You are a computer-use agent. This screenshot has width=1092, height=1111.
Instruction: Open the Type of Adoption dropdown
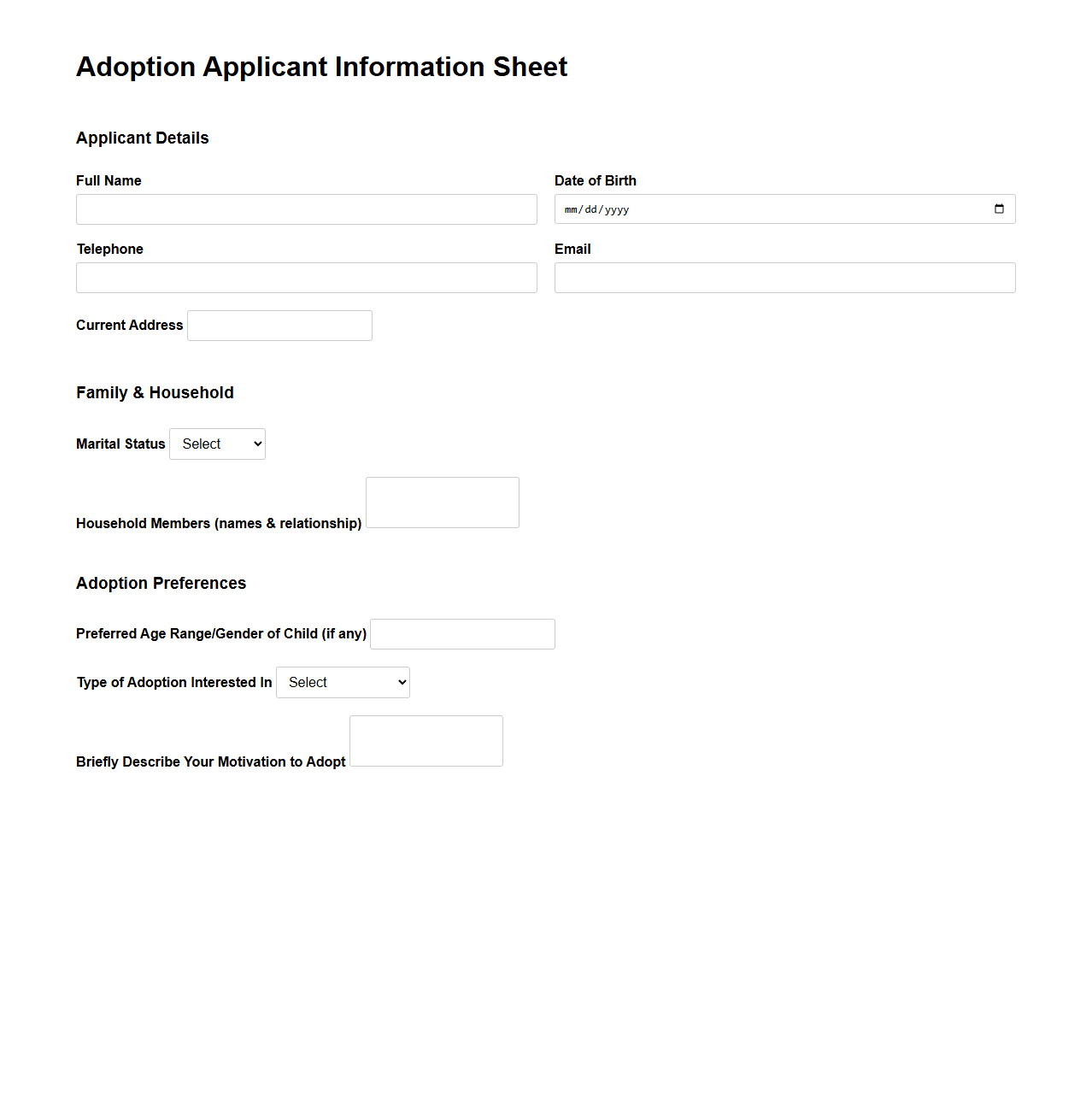pyautogui.click(x=342, y=682)
